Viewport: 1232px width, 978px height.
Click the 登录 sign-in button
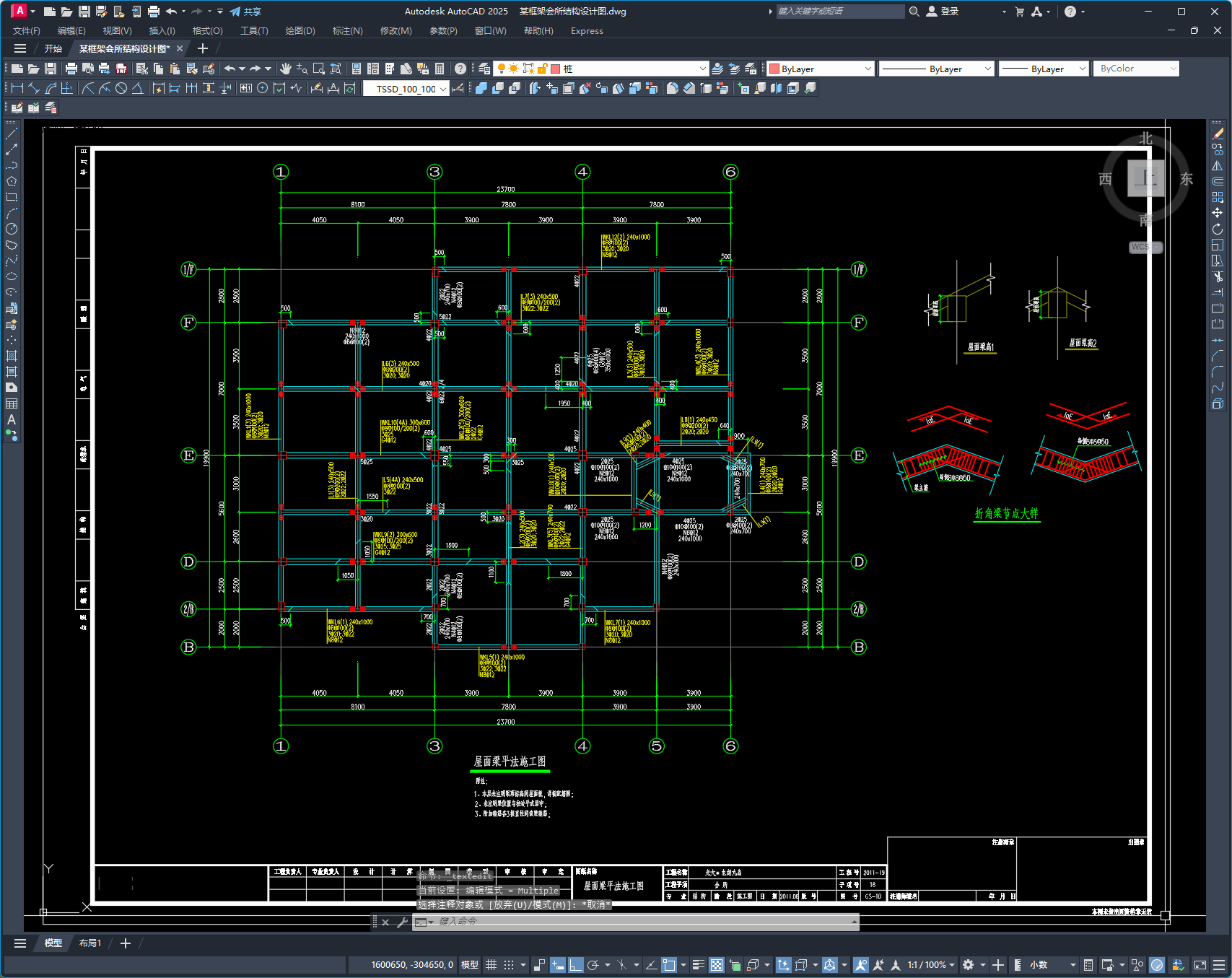pos(943,12)
